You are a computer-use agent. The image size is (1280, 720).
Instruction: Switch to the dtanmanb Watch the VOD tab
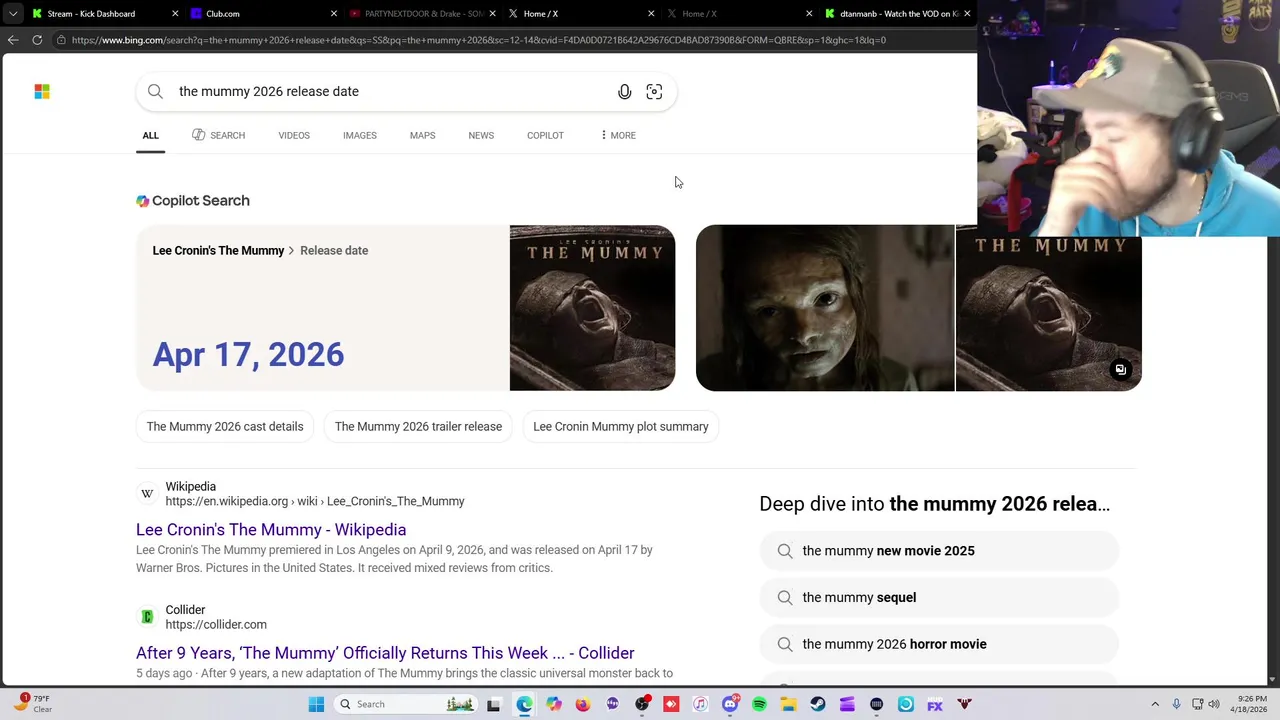pos(897,14)
